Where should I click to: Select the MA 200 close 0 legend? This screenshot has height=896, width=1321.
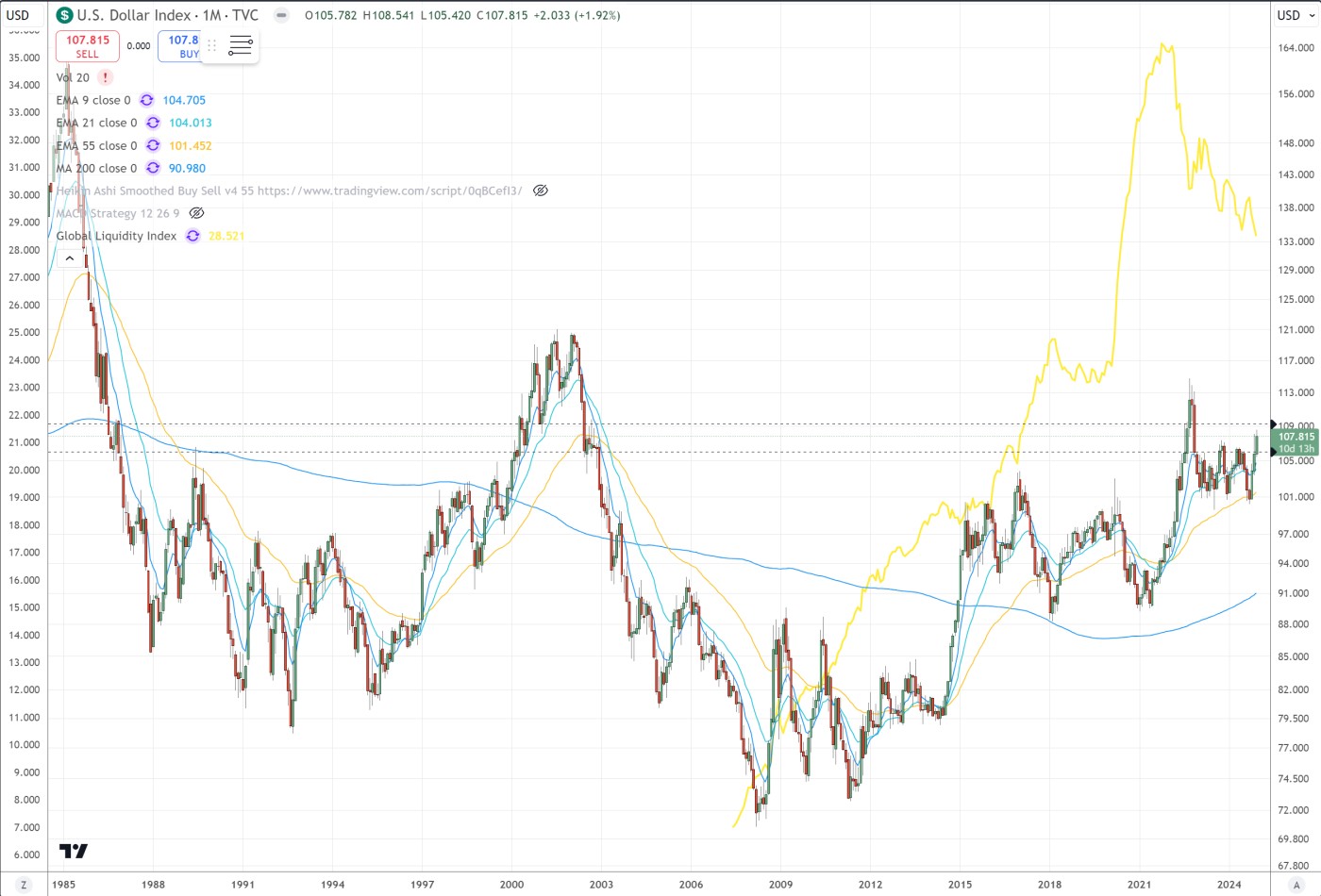(96, 168)
